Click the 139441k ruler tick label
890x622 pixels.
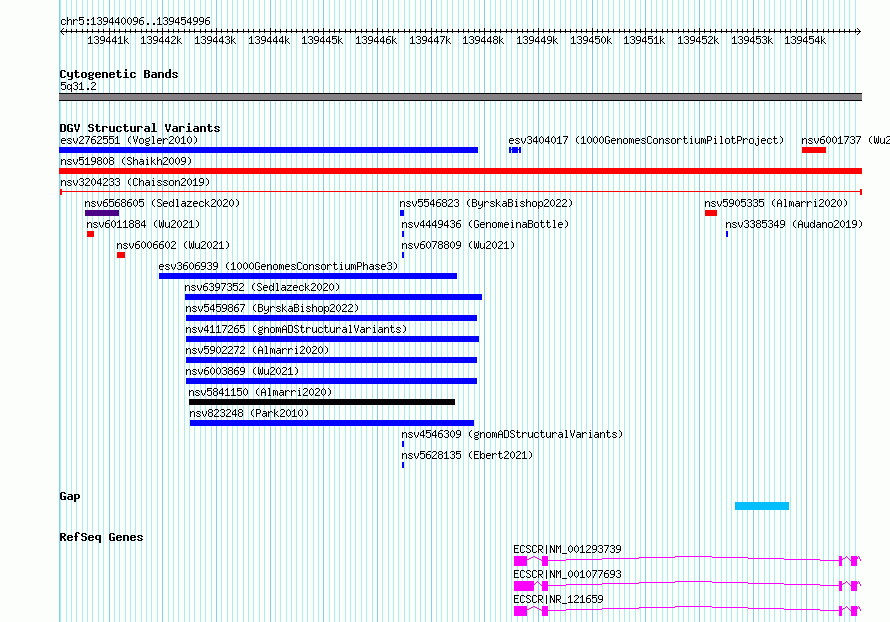tap(108, 40)
